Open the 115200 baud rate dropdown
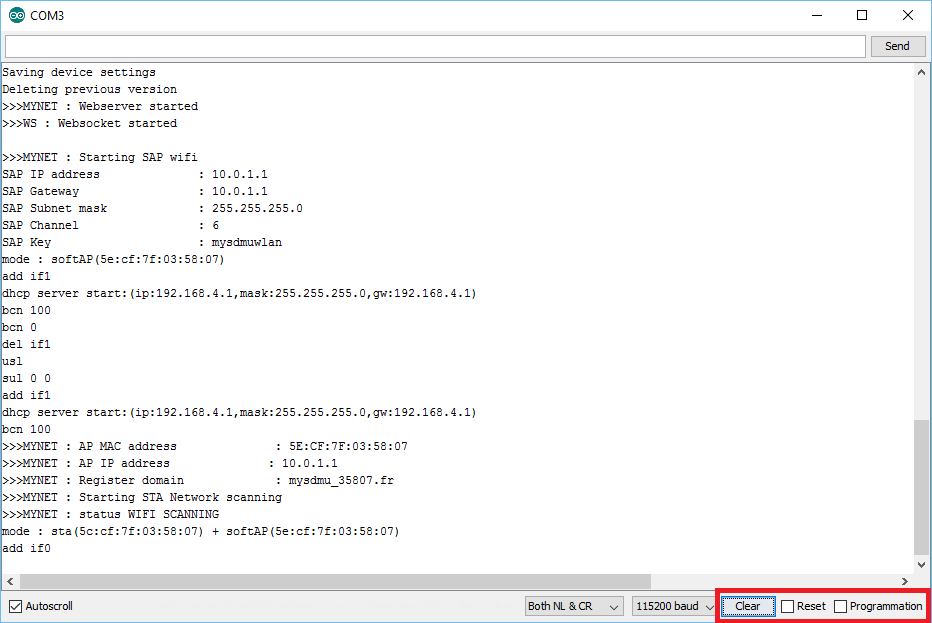The height and width of the screenshot is (623, 932). (x=674, y=606)
